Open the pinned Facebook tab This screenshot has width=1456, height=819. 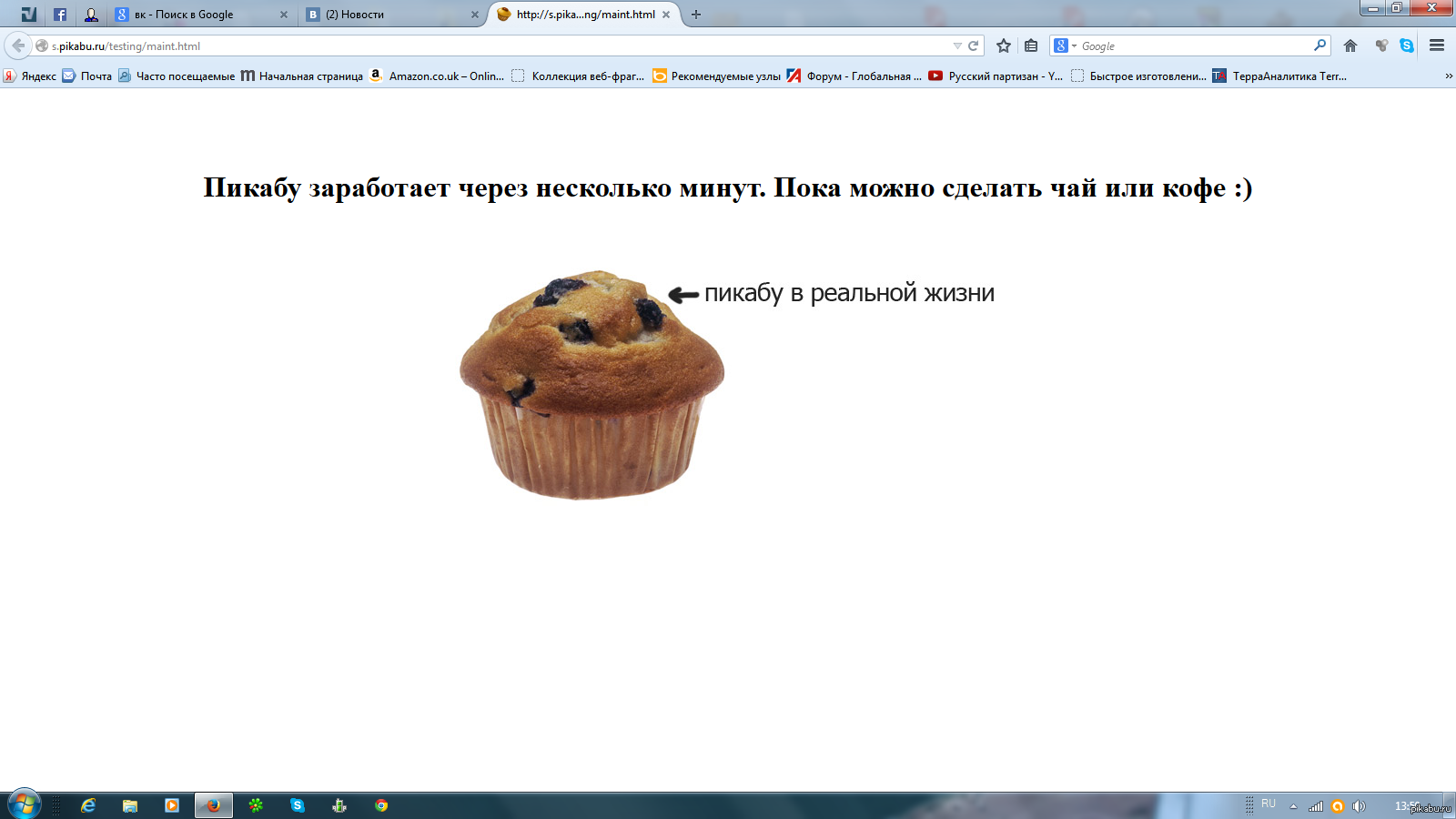(60, 15)
